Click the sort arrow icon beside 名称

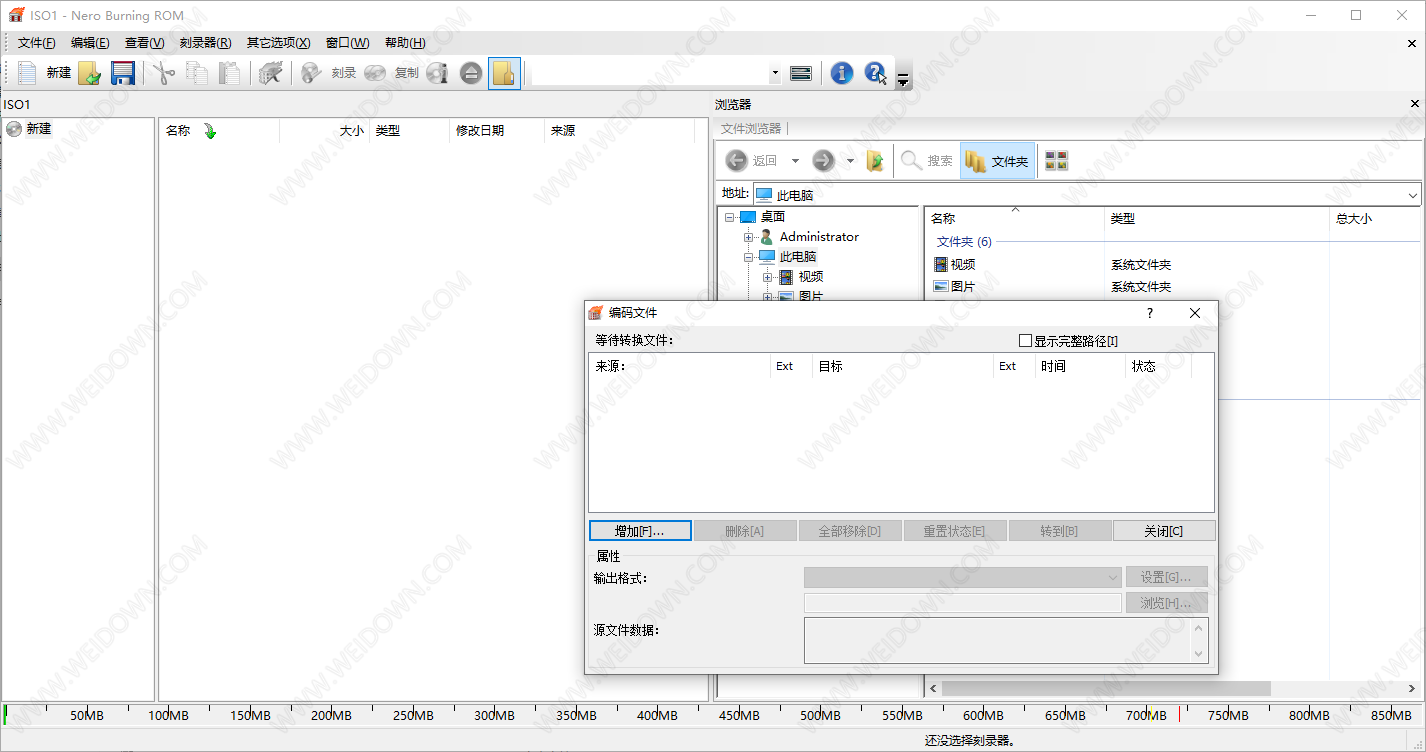pyautogui.click(x=210, y=131)
